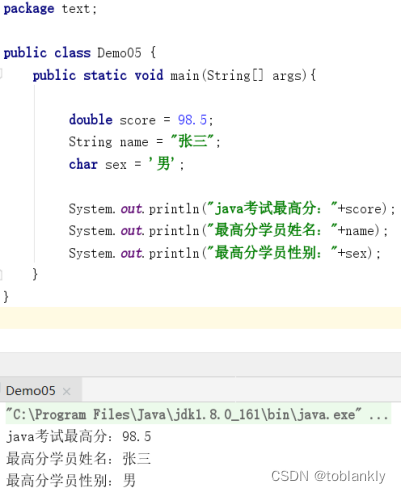Viewport: 401px width, 493px height.
Task: Click the 'public static void main' line
Action: click(x=174, y=75)
